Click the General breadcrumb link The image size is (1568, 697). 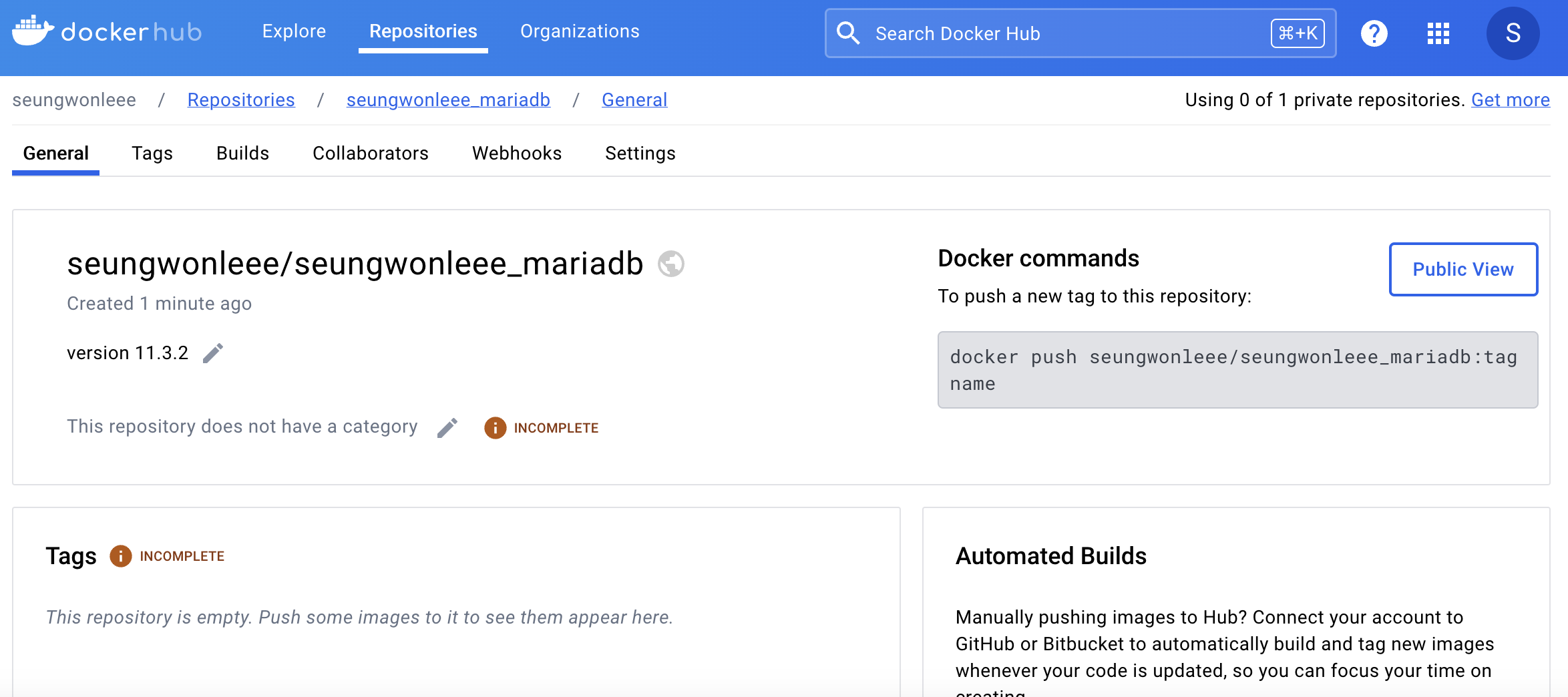pos(634,99)
